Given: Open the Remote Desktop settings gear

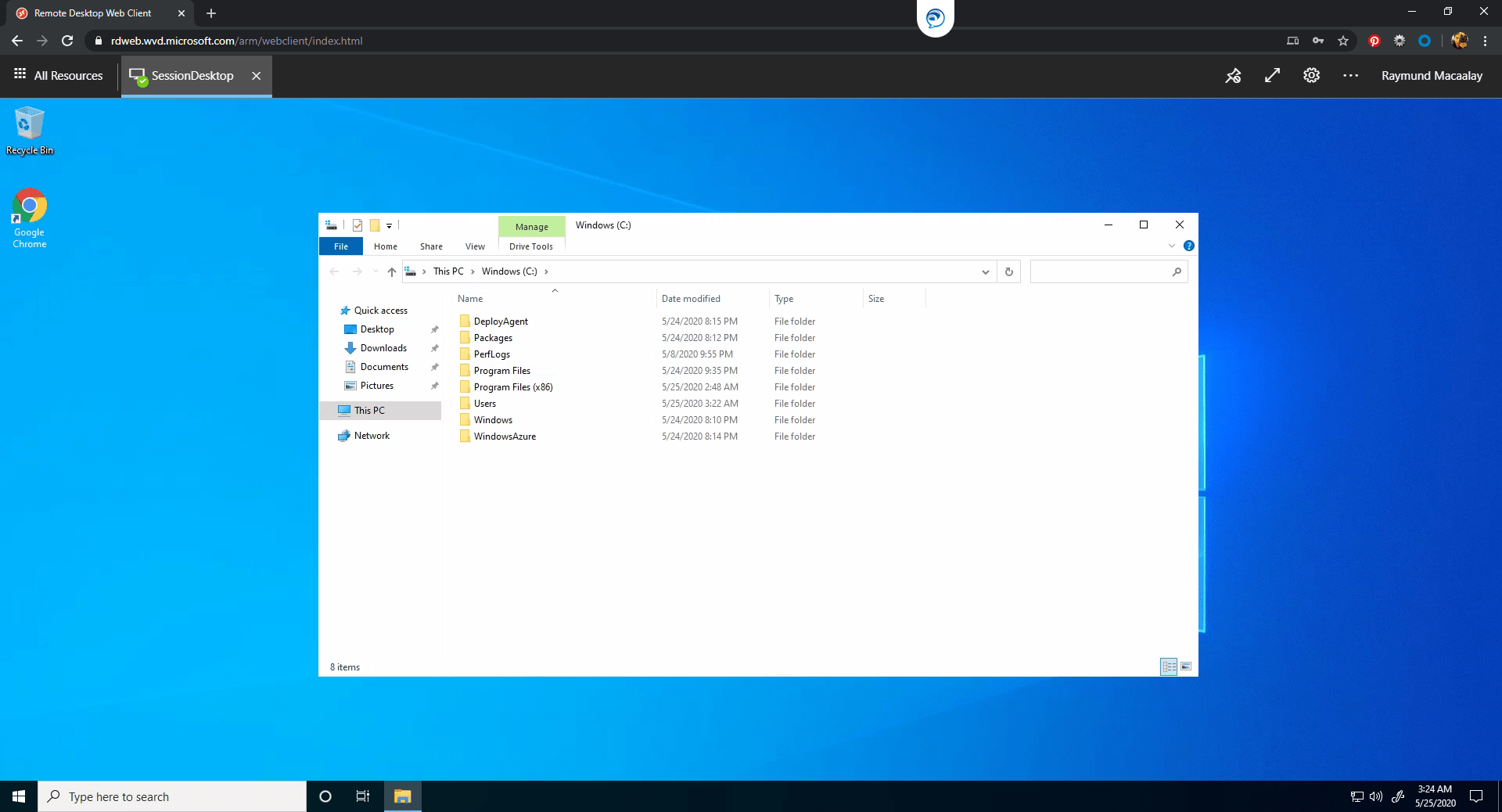Looking at the screenshot, I should pos(1311,76).
